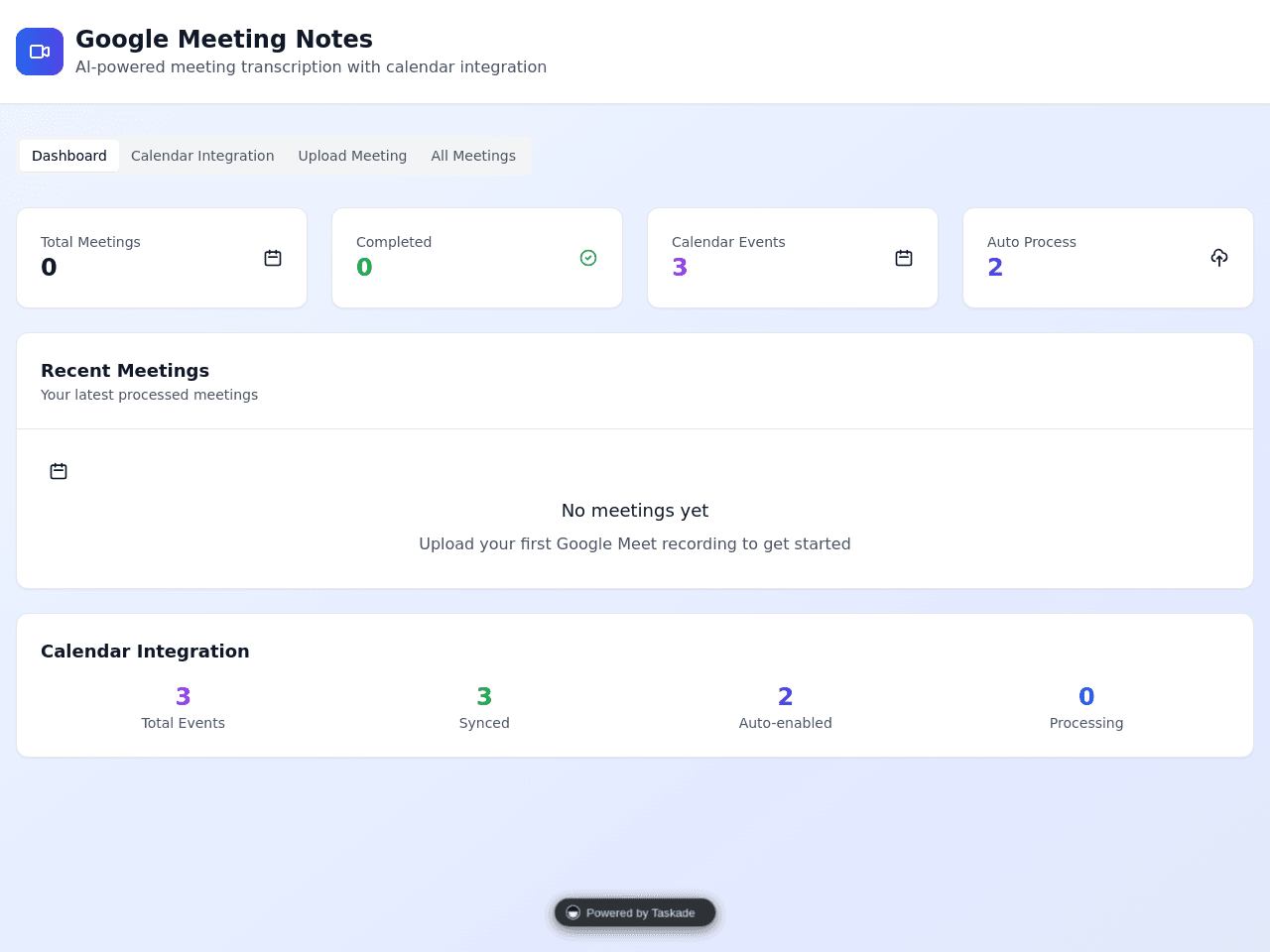The image size is (1270, 952).
Task: Click the Total Meetings label
Action: (90, 242)
